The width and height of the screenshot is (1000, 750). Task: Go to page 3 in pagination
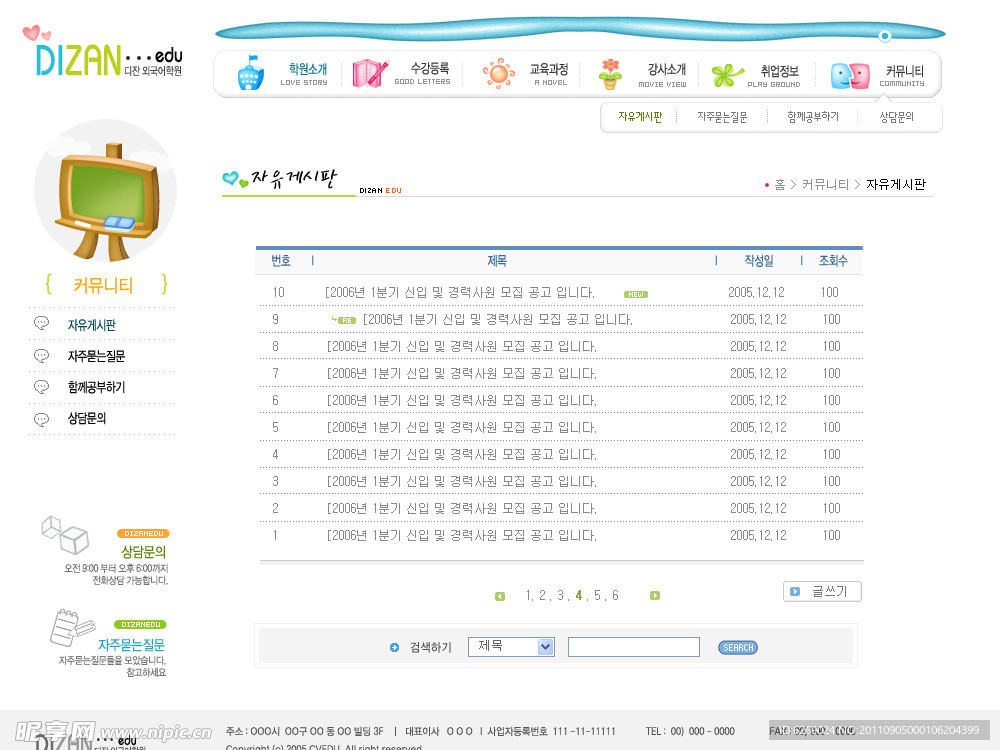tap(561, 595)
